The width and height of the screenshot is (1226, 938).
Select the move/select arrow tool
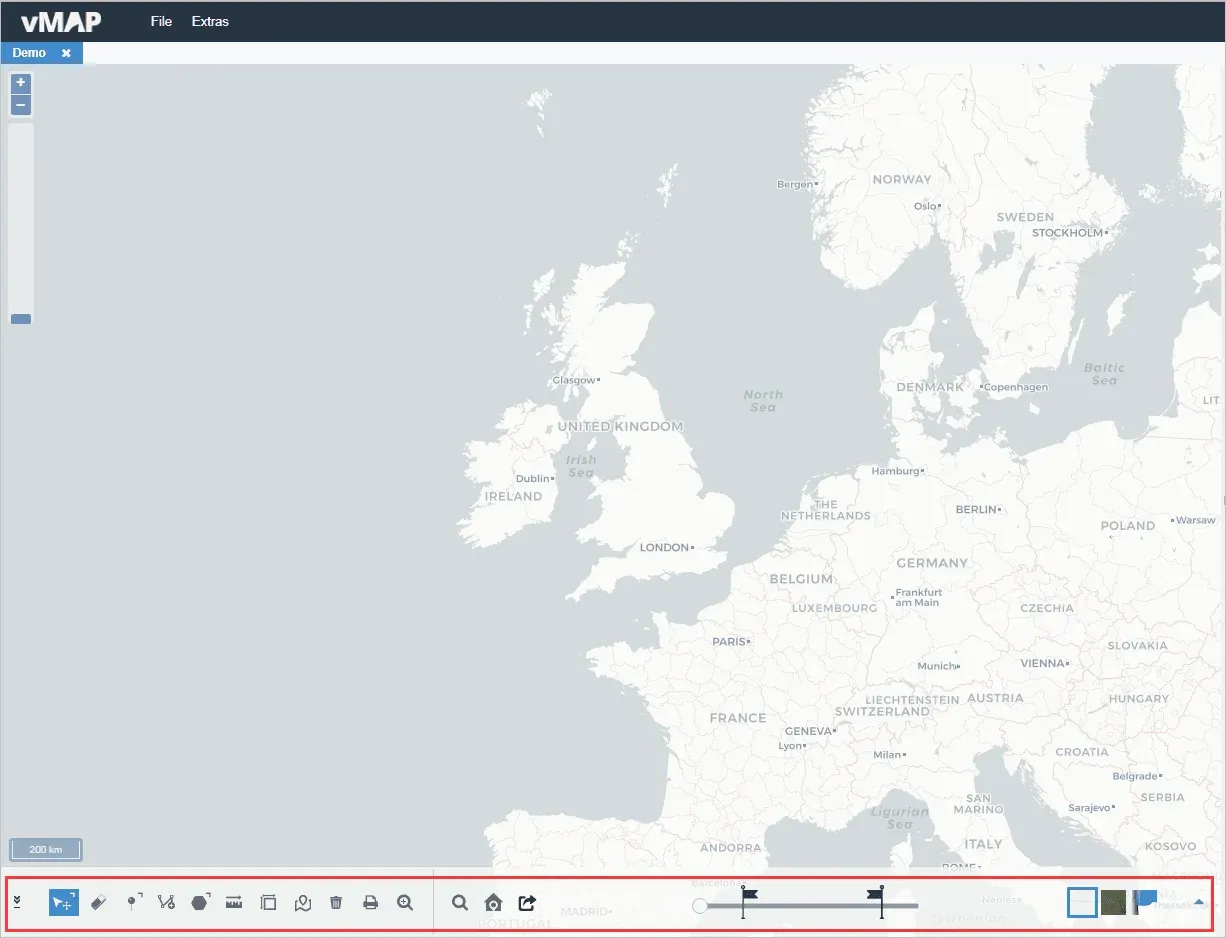(x=64, y=902)
